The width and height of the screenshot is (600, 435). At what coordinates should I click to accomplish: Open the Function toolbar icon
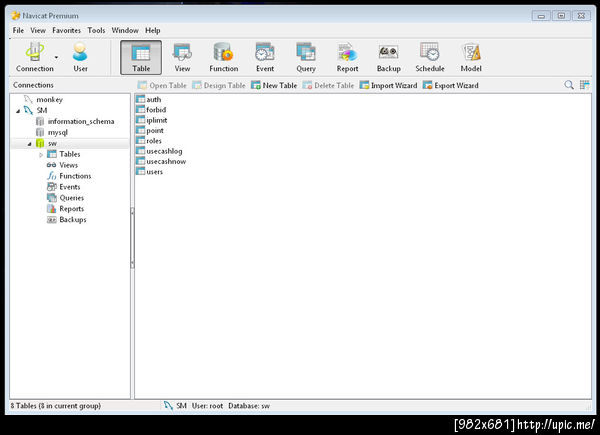pyautogui.click(x=223, y=57)
